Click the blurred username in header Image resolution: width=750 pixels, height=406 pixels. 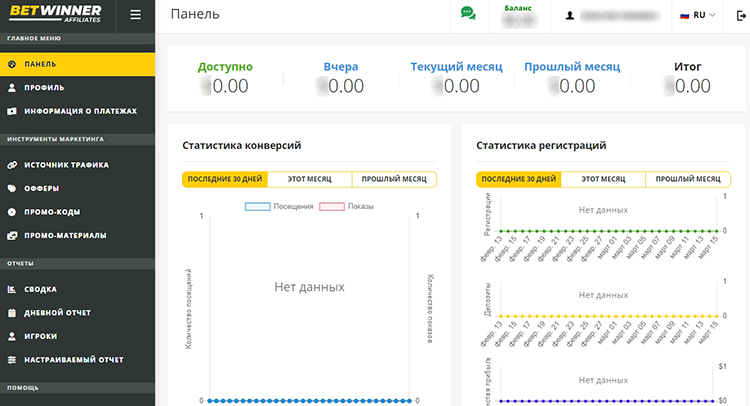(x=619, y=16)
